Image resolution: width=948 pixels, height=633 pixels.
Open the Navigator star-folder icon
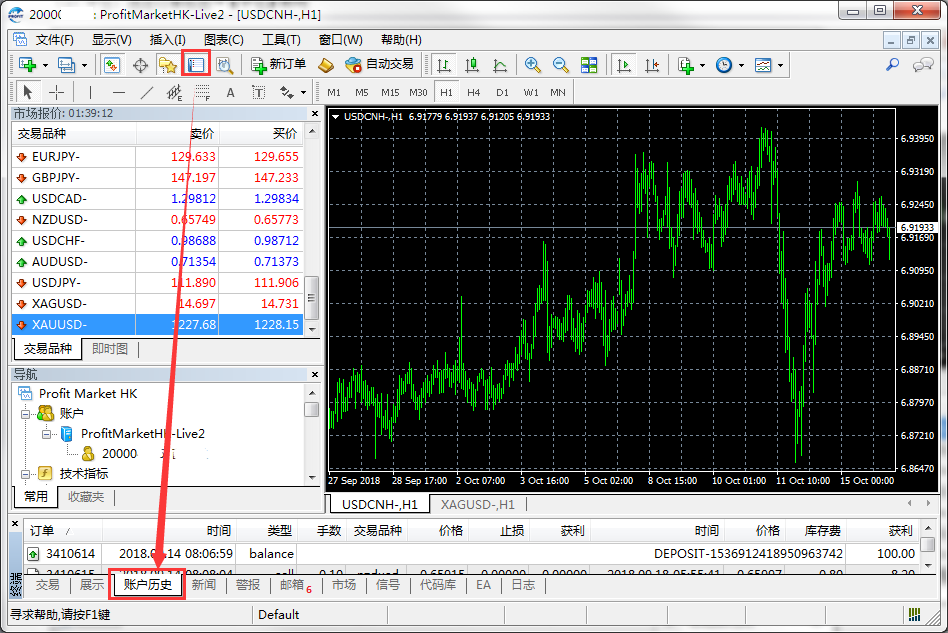coord(167,65)
